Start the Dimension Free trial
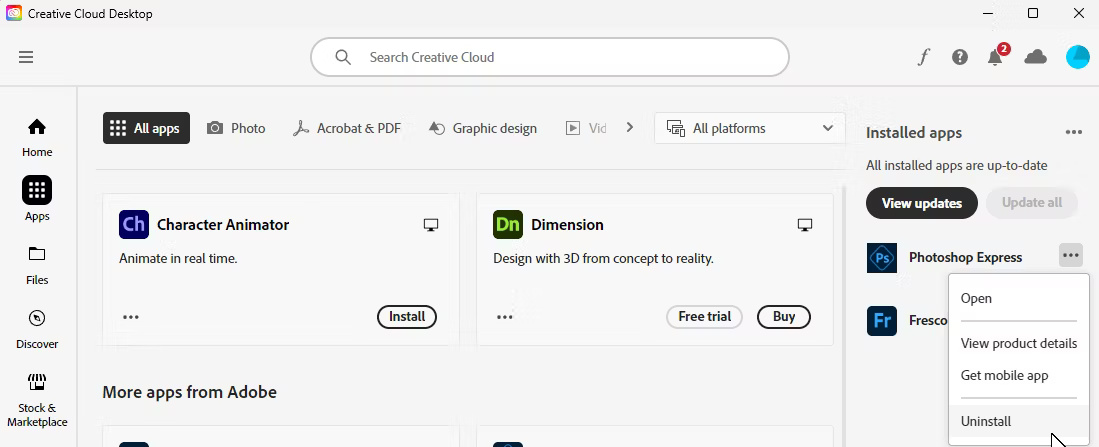Screen dimensions: 1099x447 704,317
